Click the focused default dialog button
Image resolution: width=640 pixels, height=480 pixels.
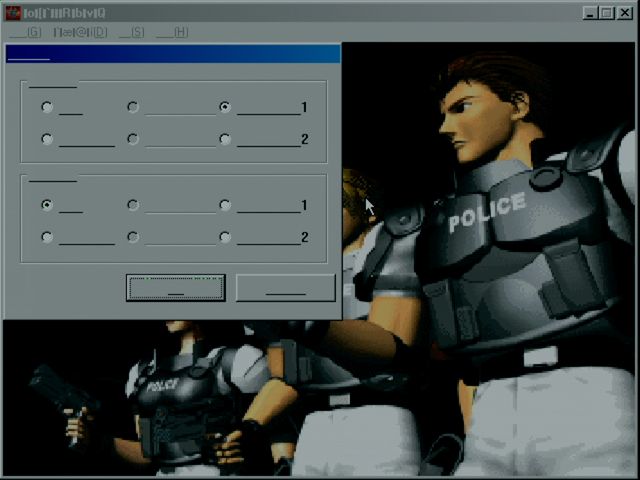[x=176, y=288]
